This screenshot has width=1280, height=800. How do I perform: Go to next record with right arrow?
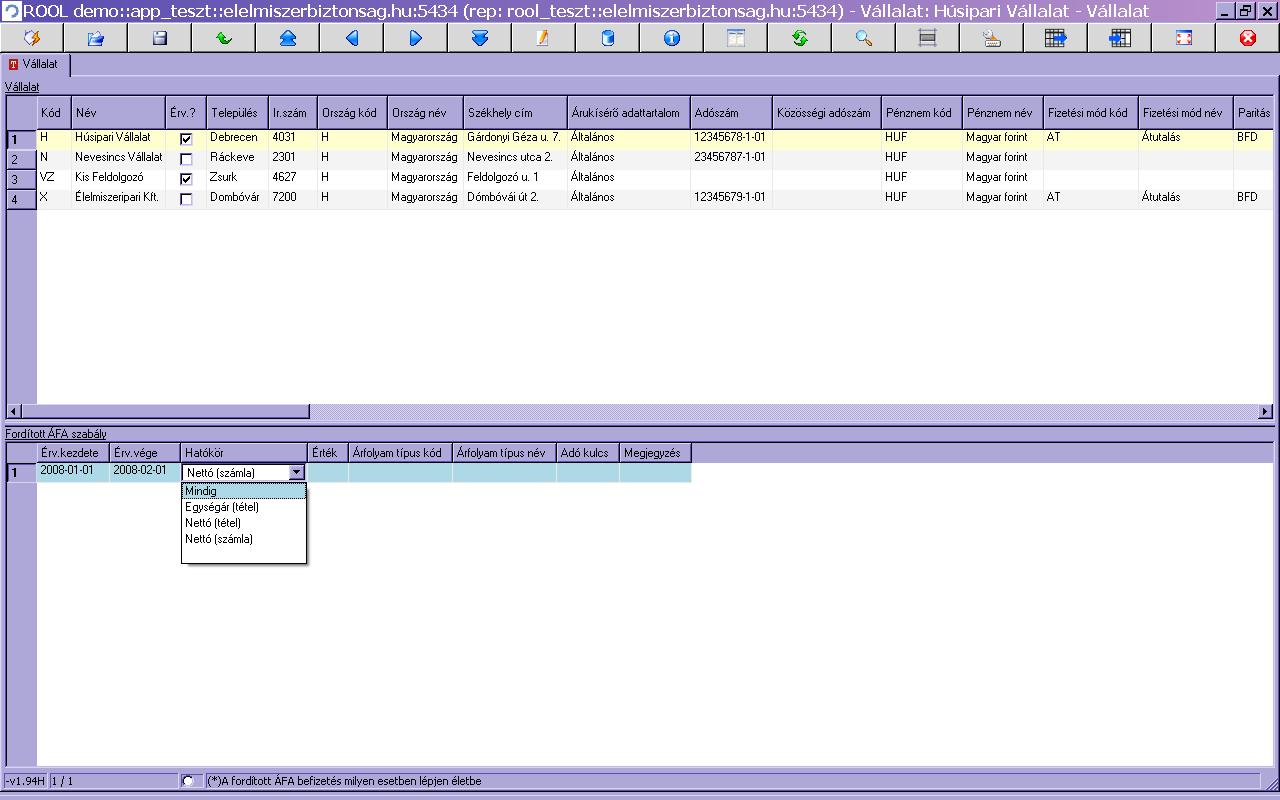click(x=416, y=38)
